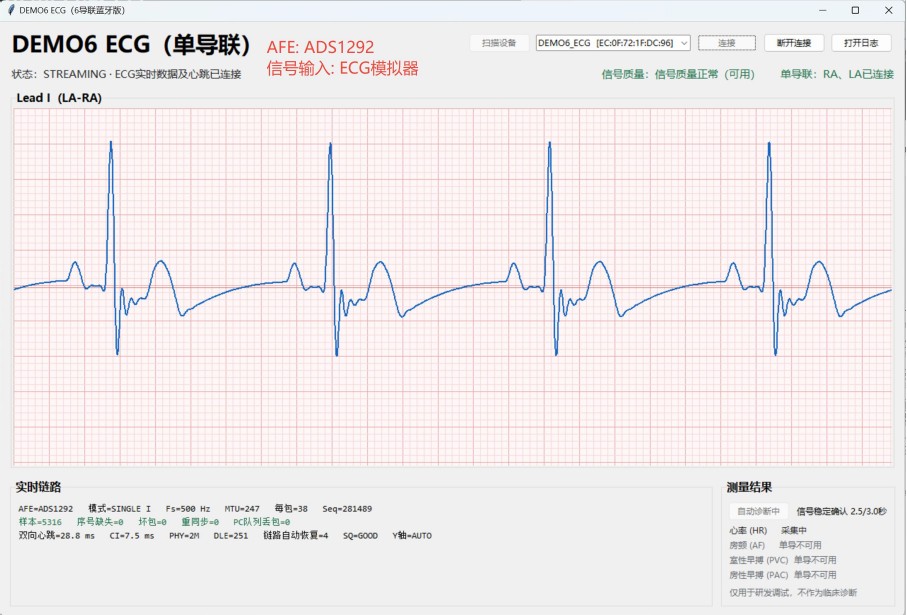
Task: Click the 扫描设备 scan devices button
Action: coord(499,43)
